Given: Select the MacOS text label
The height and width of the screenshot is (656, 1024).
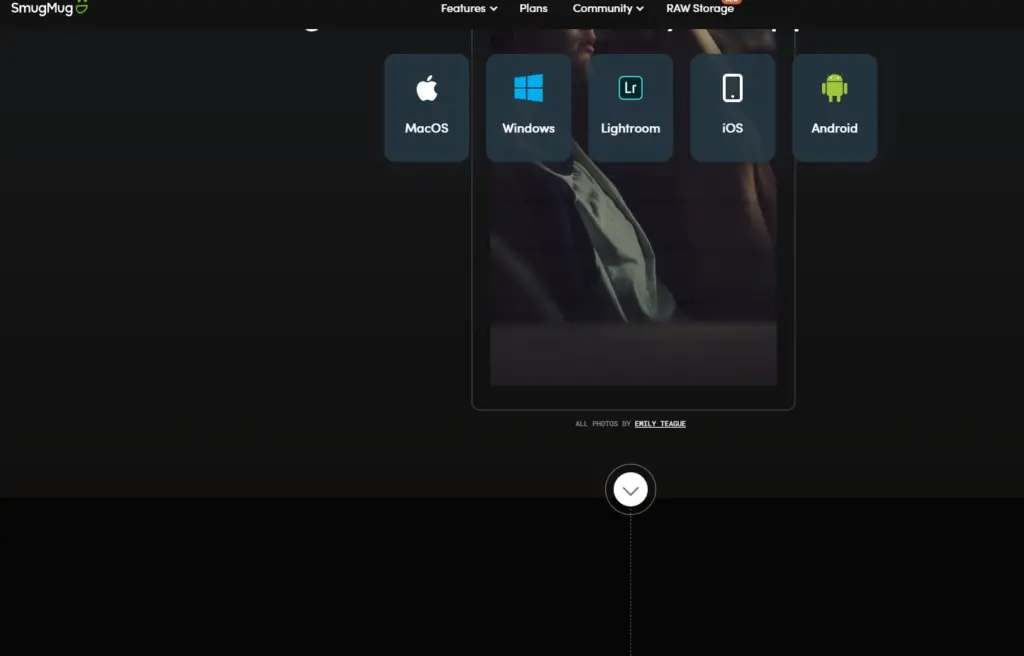Looking at the screenshot, I should pyautogui.click(x=427, y=128).
